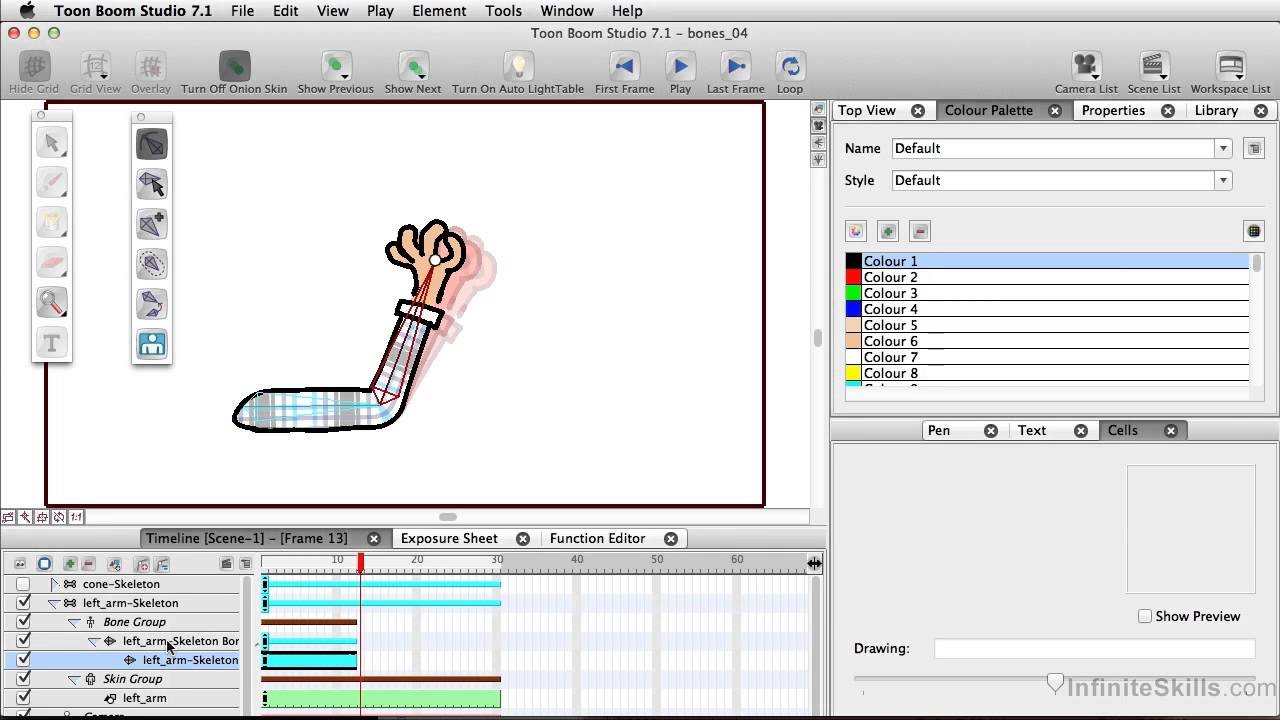Switch to Exposure Sheet tab

pyautogui.click(x=449, y=538)
